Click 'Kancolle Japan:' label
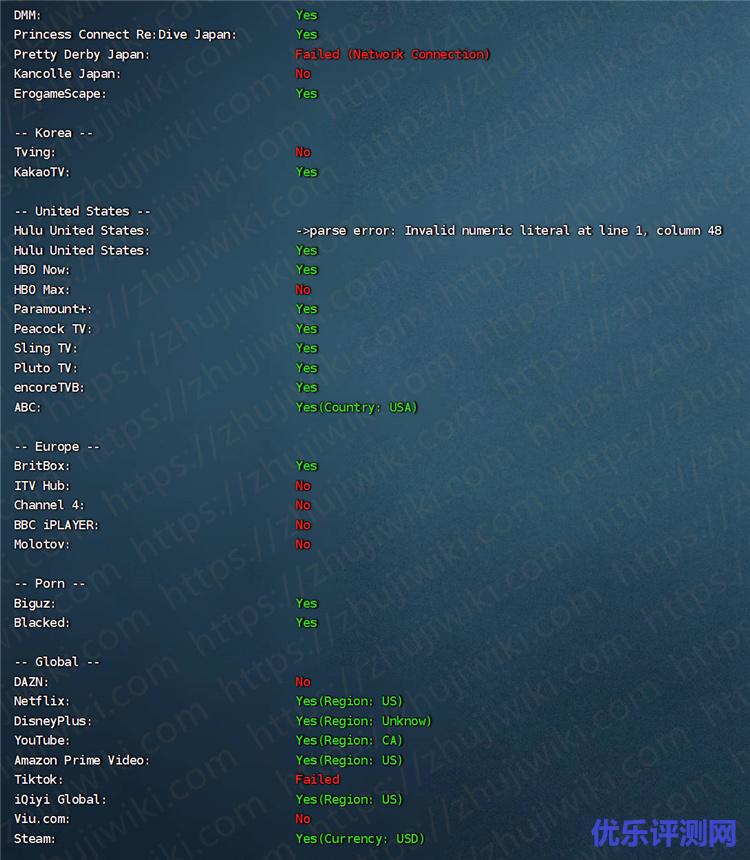This screenshot has width=750, height=860. pos(67,74)
